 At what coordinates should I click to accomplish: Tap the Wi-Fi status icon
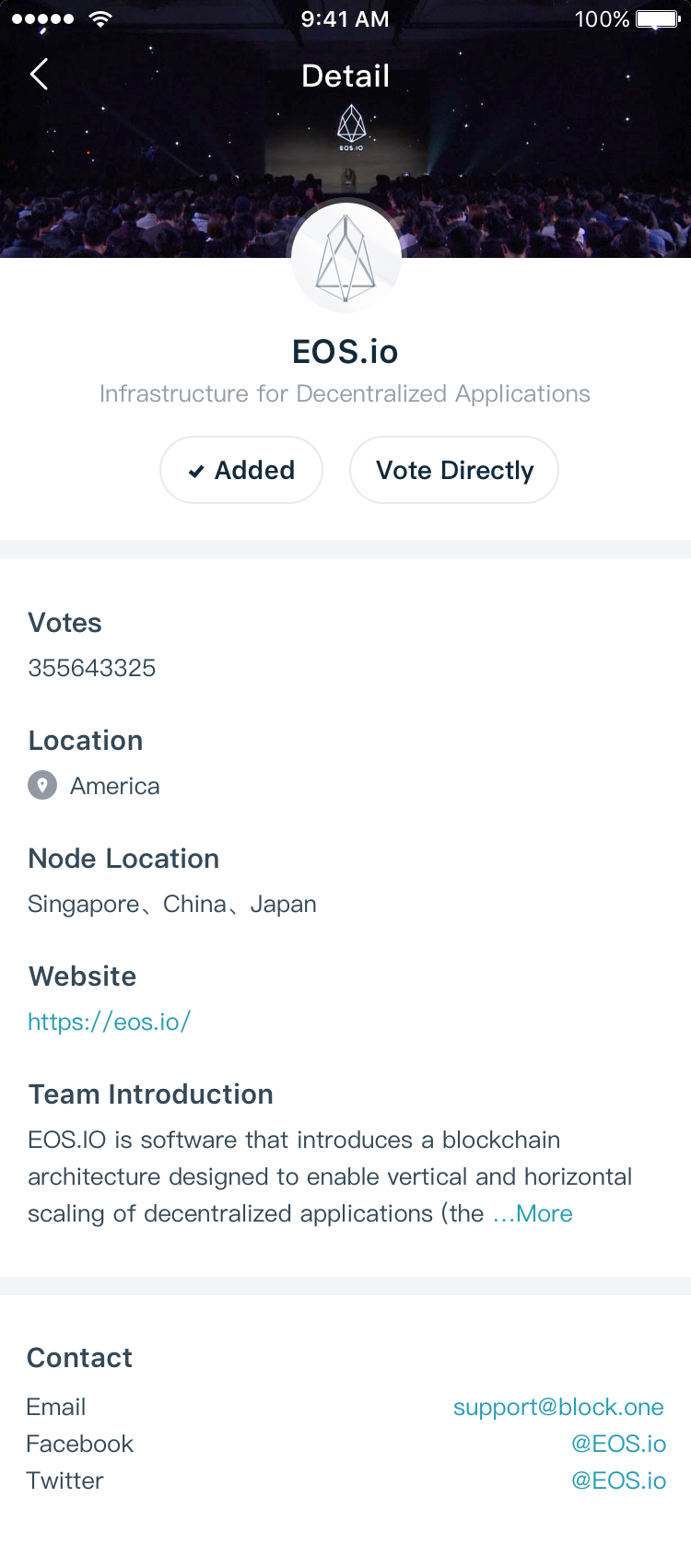click(x=100, y=18)
